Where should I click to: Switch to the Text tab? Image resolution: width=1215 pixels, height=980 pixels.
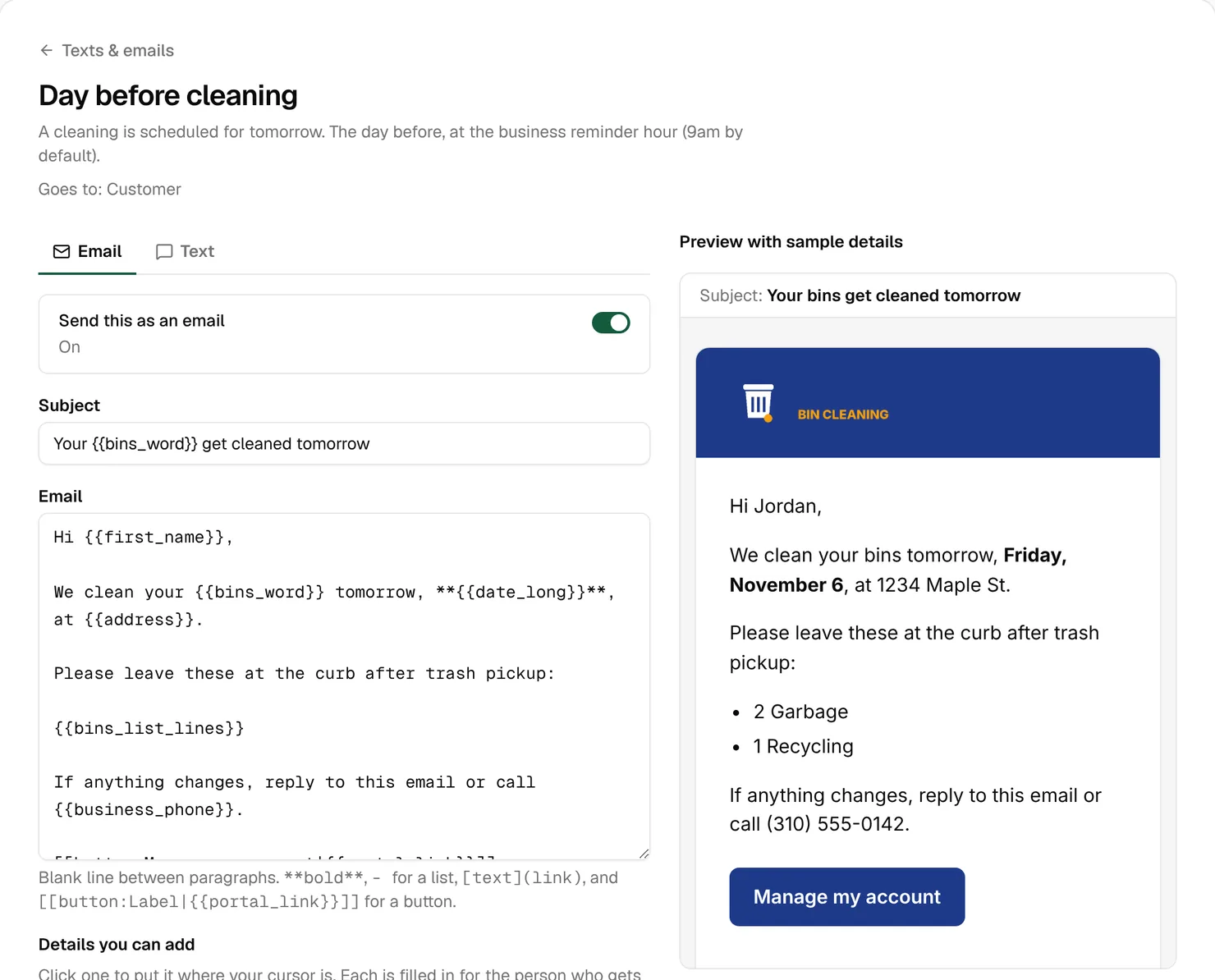[186, 251]
